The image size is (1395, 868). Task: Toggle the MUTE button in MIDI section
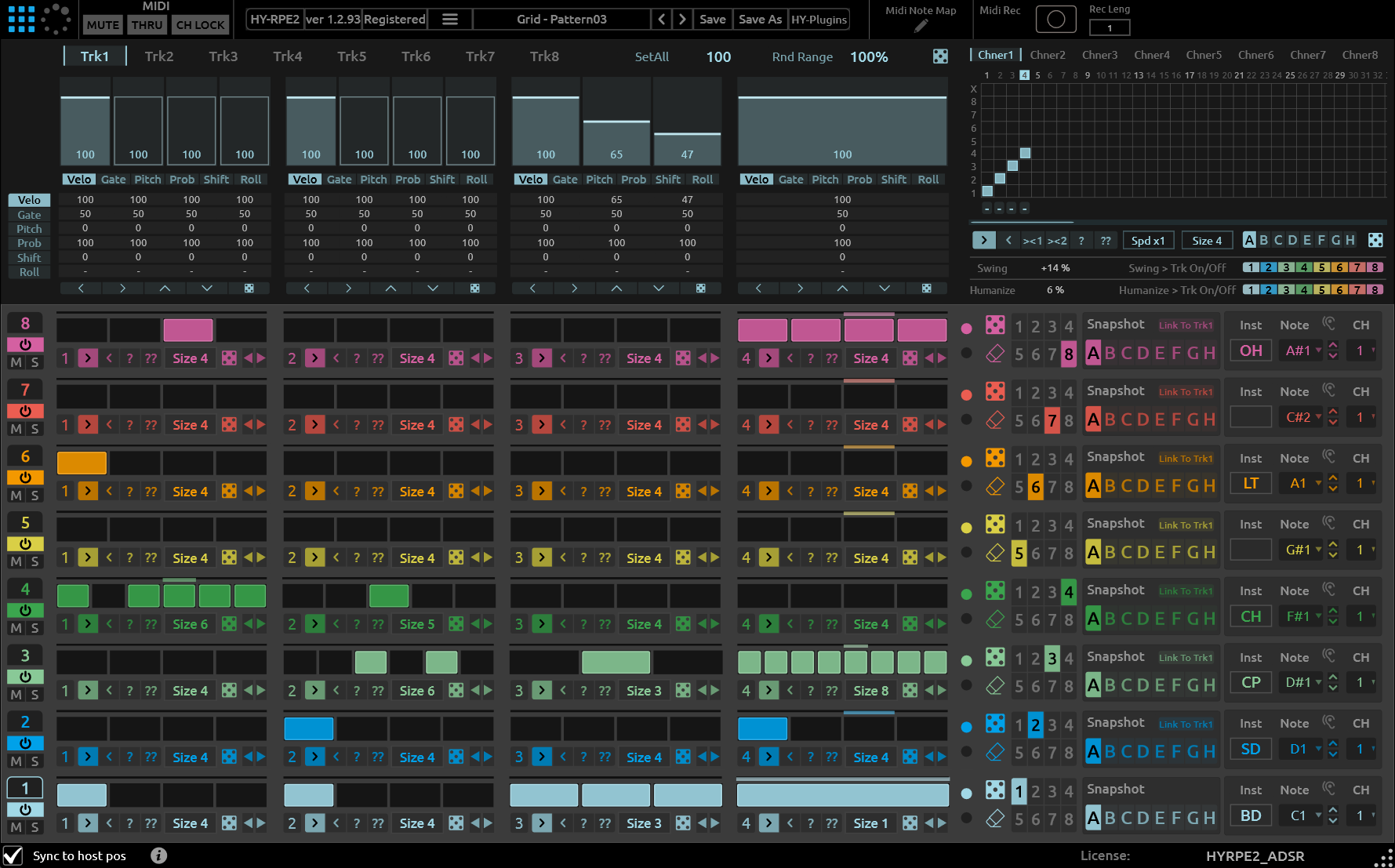click(103, 25)
